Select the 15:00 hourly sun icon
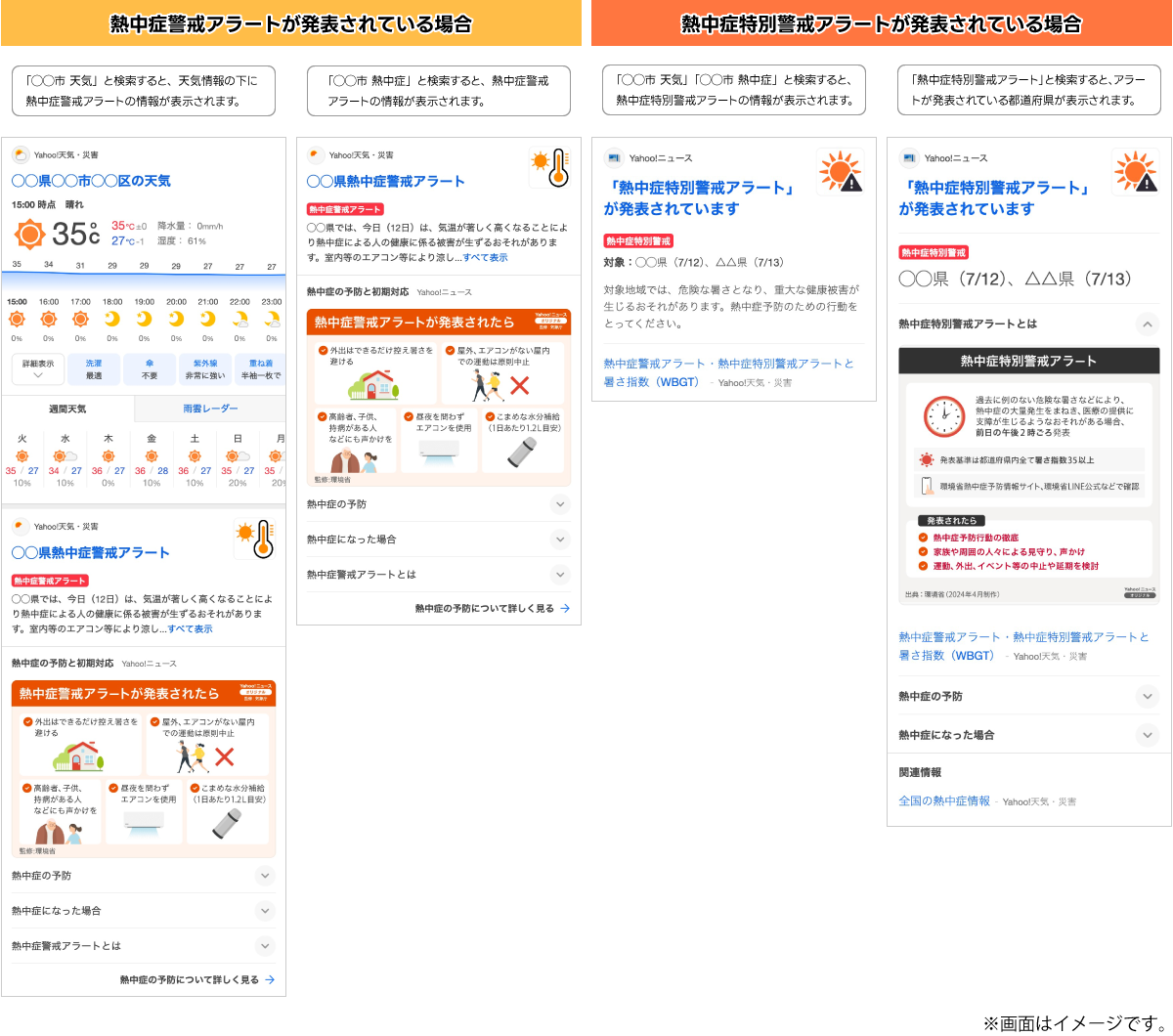 click(17, 320)
